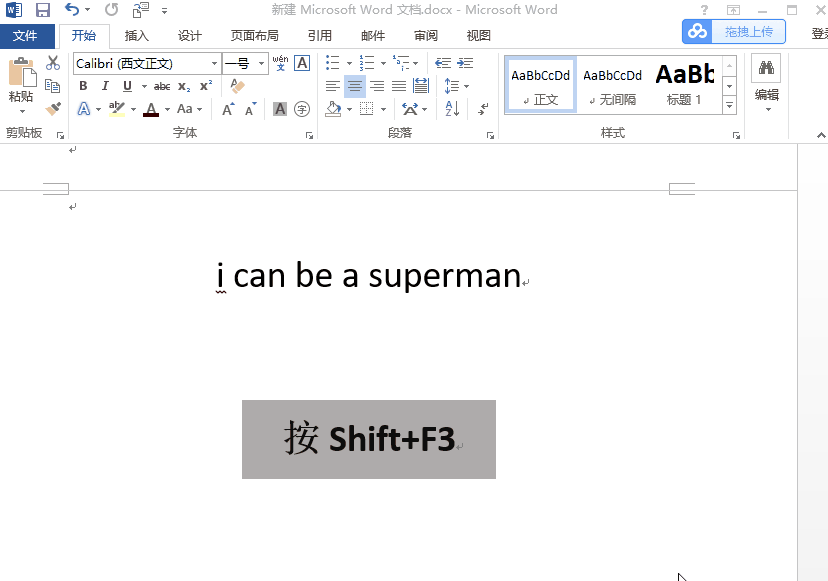Click the Copy icon
The width and height of the screenshot is (828, 581).
[x=52, y=86]
